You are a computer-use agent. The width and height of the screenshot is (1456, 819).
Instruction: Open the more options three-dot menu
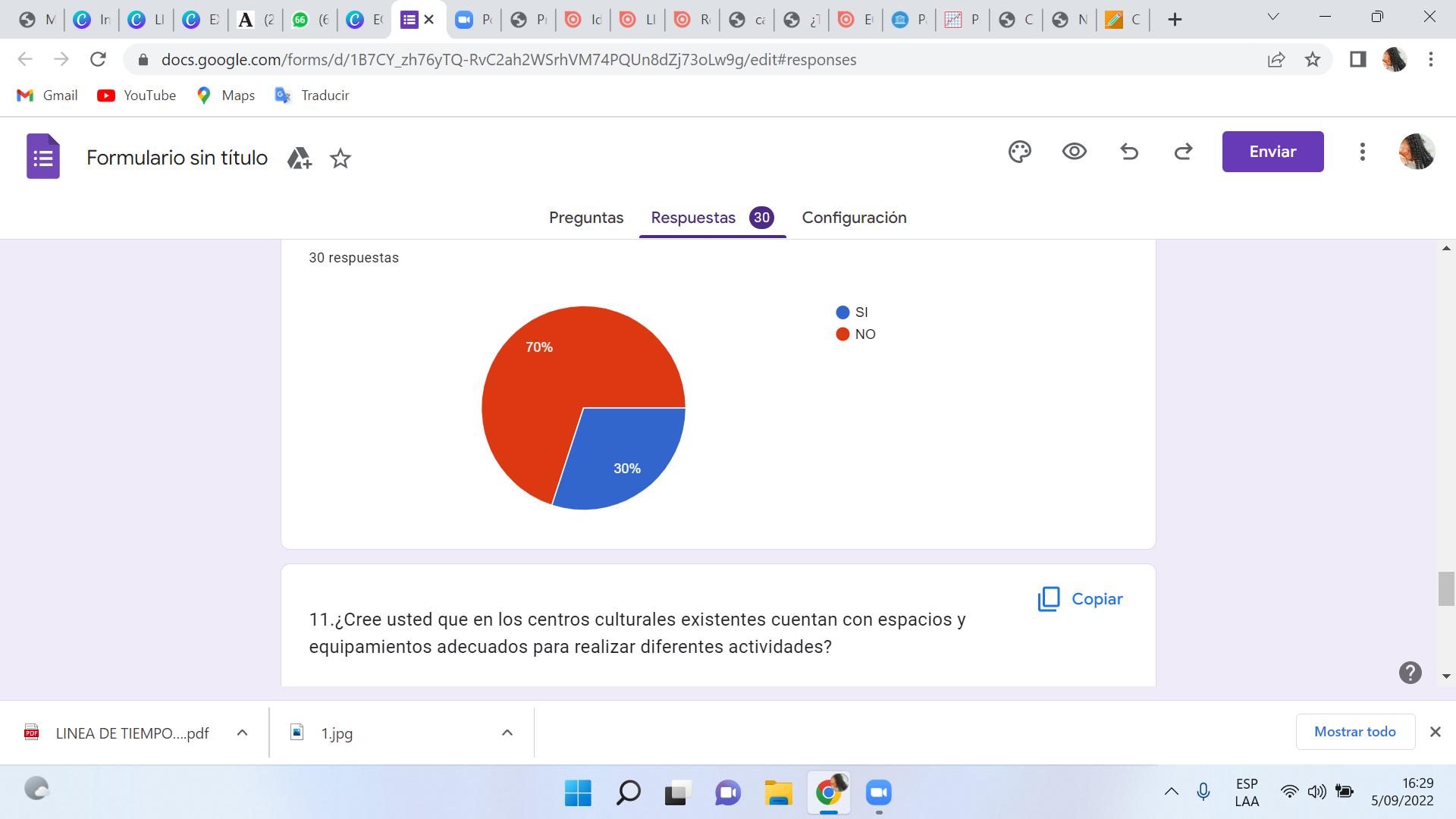(x=1362, y=152)
